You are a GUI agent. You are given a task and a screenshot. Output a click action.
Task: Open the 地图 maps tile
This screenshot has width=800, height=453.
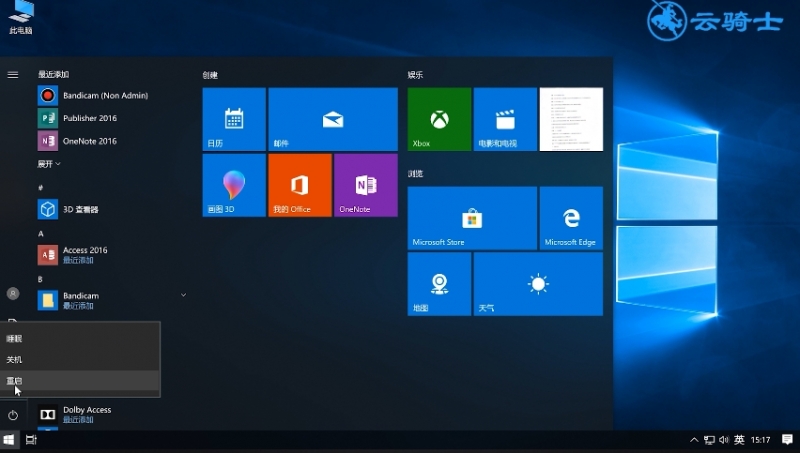pos(439,284)
